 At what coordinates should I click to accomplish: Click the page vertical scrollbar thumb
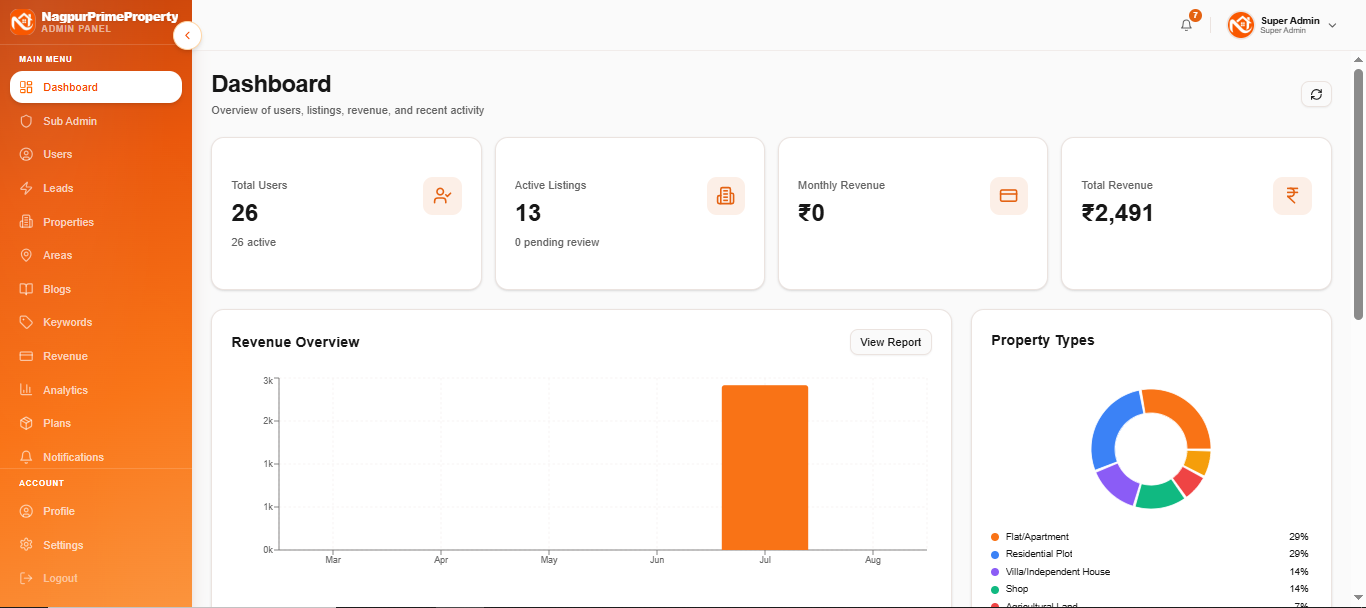1359,194
